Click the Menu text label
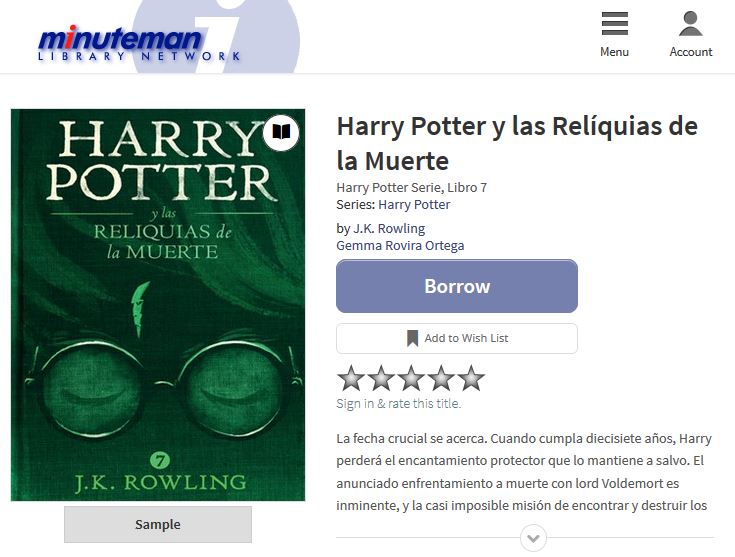This screenshot has width=735, height=557. (615, 52)
